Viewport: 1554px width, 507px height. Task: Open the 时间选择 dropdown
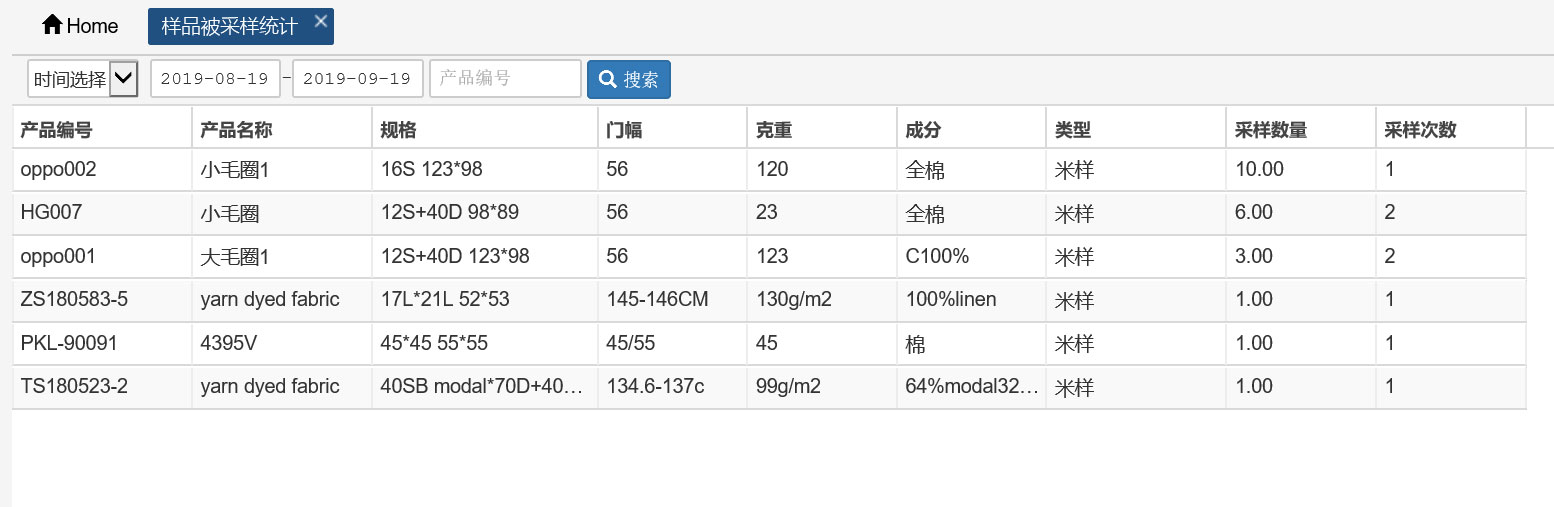click(83, 79)
